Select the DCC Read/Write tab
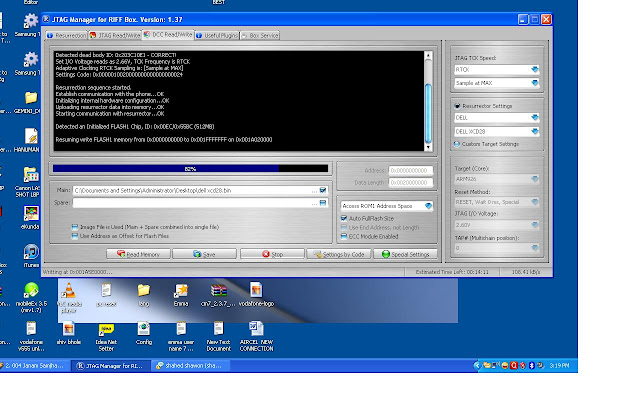 pyautogui.click(x=168, y=35)
